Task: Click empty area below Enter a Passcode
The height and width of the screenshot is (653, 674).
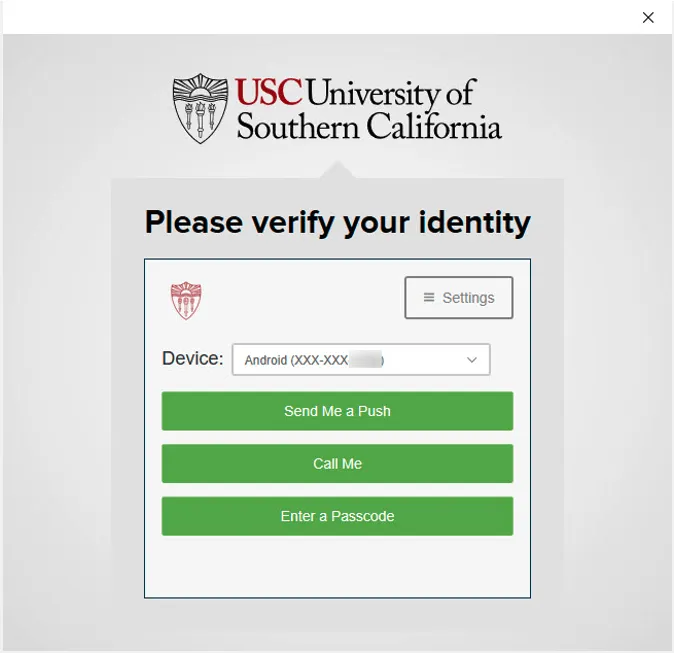Action: [337, 566]
